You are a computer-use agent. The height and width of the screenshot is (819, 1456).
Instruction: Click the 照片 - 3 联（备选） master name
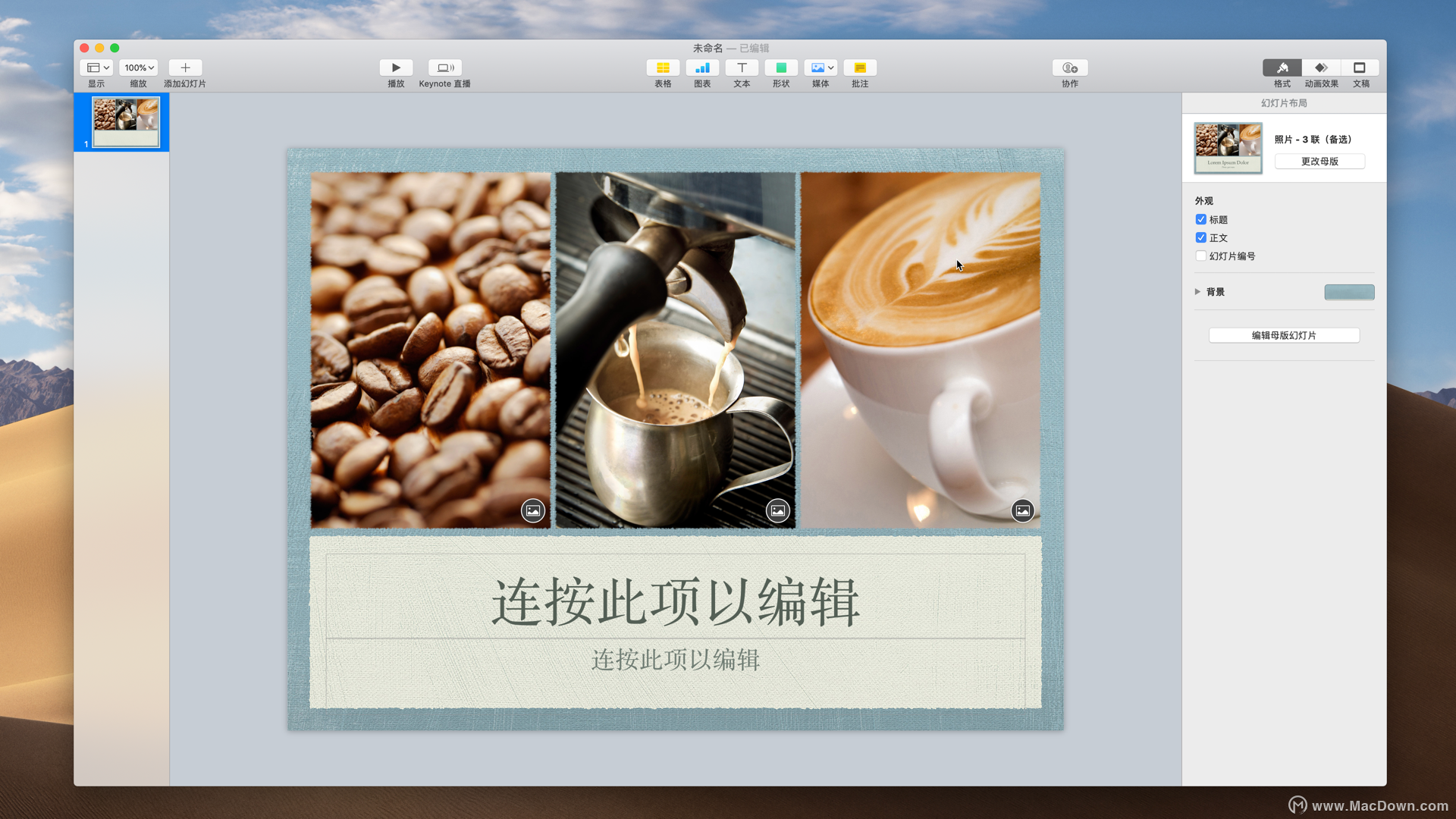pos(1313,140)
